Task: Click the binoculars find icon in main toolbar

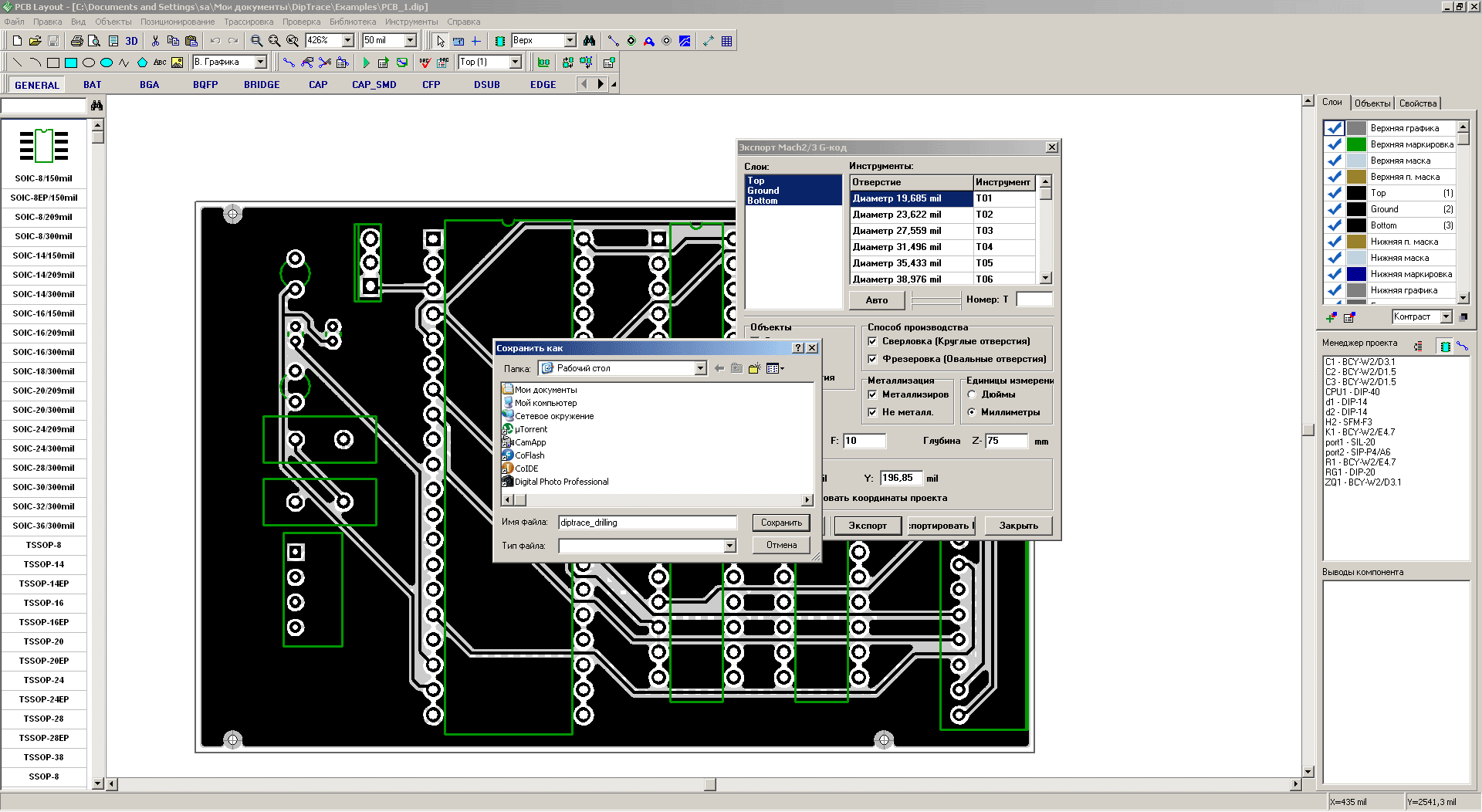Action: tap(589, 41)
